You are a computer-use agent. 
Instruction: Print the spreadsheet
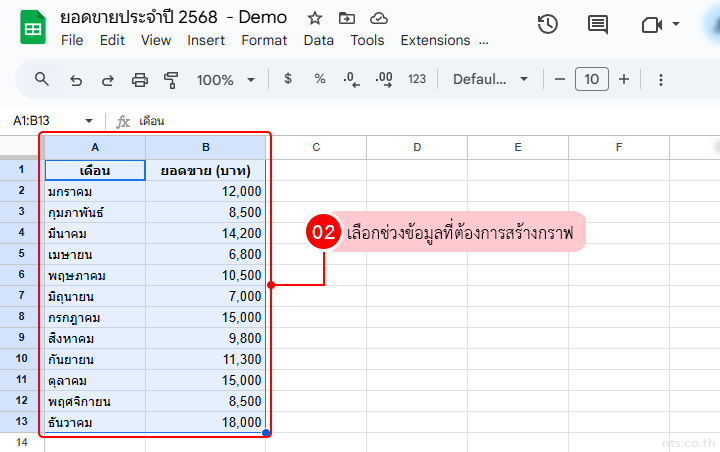[x=140, y=79]
